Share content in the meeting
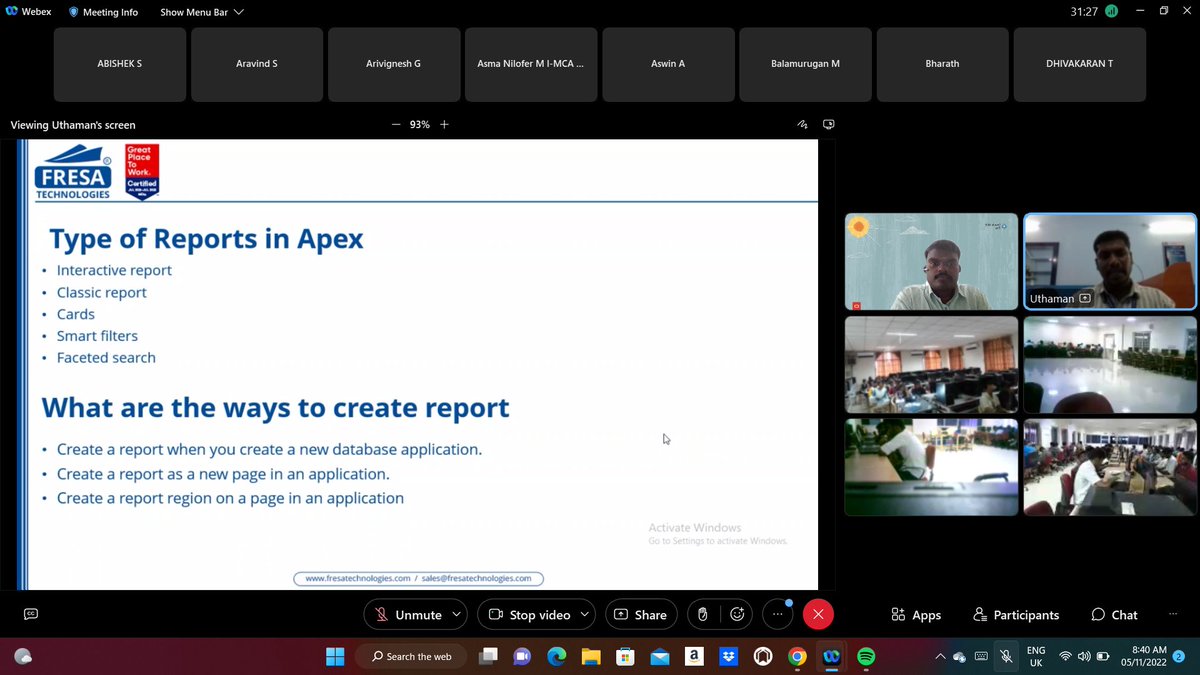This screenshot has height=675, width=1200. [641, 615]
